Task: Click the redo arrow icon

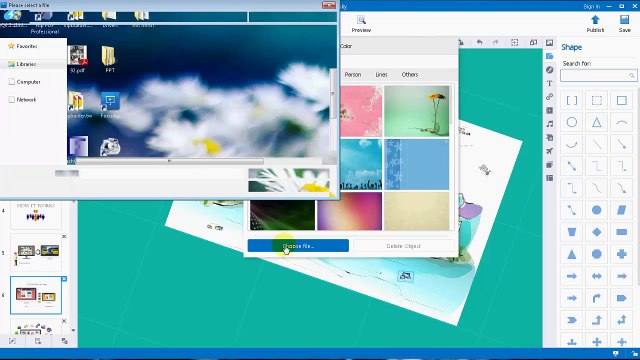Action: pos(496,42)
